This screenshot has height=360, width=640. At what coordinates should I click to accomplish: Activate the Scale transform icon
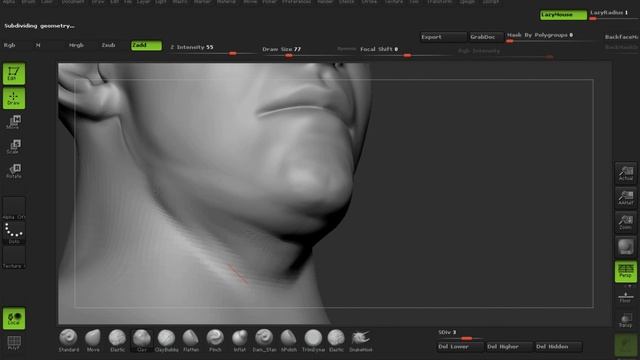coord(14,147)
